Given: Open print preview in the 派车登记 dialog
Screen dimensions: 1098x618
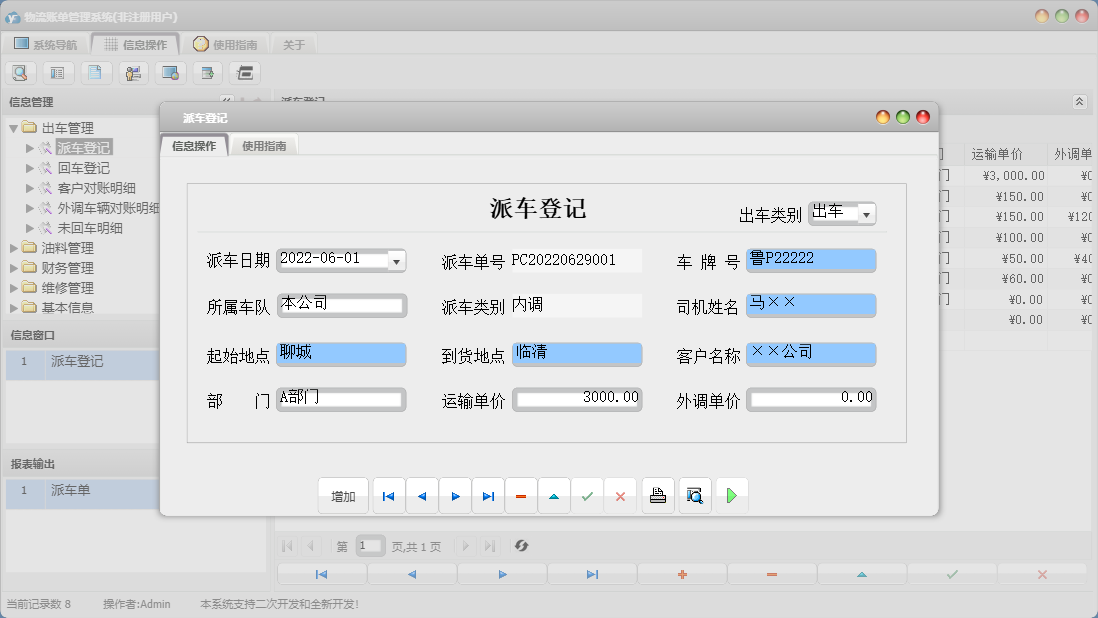Looking at the screenshot, I should click(x=694, y=495).
